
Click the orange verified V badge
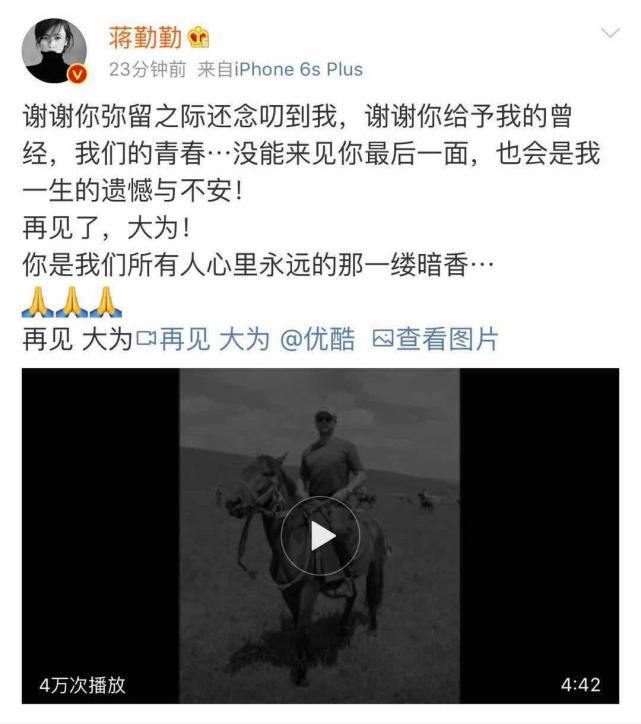78,74
